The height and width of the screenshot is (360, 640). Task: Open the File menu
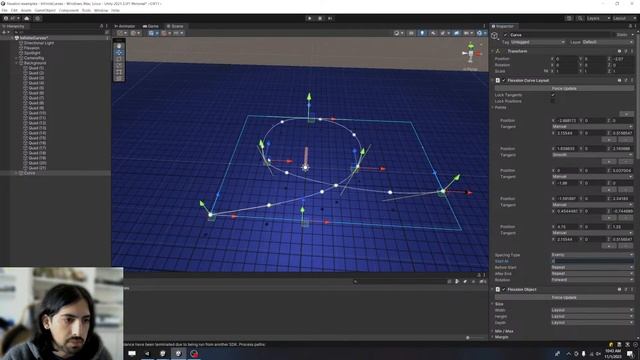(4, 10)
